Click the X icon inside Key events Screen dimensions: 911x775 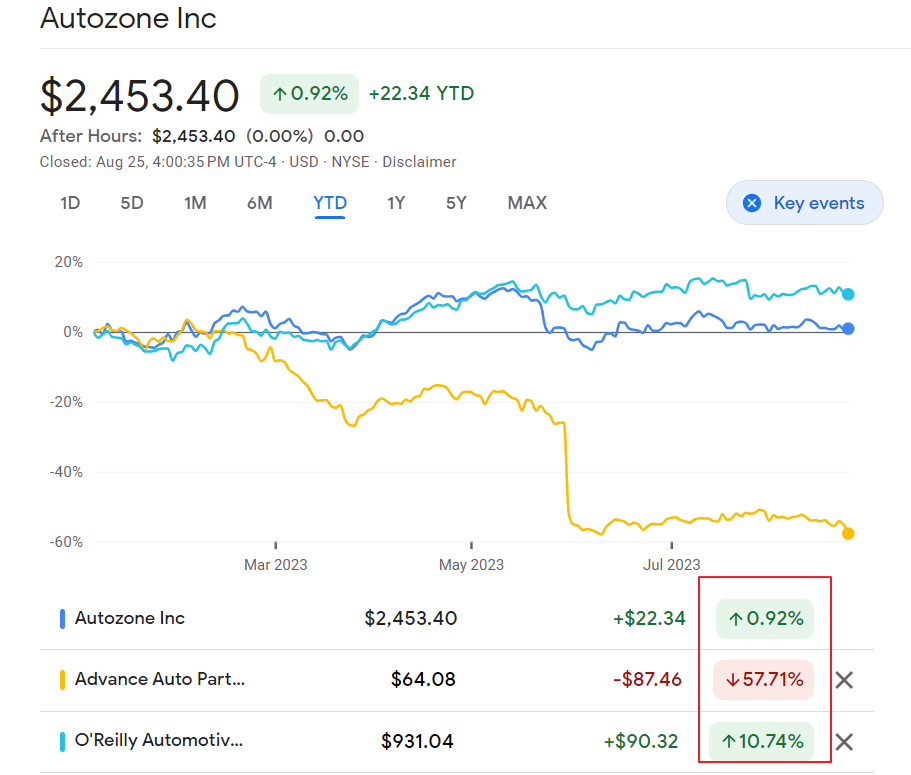[752, 203]
